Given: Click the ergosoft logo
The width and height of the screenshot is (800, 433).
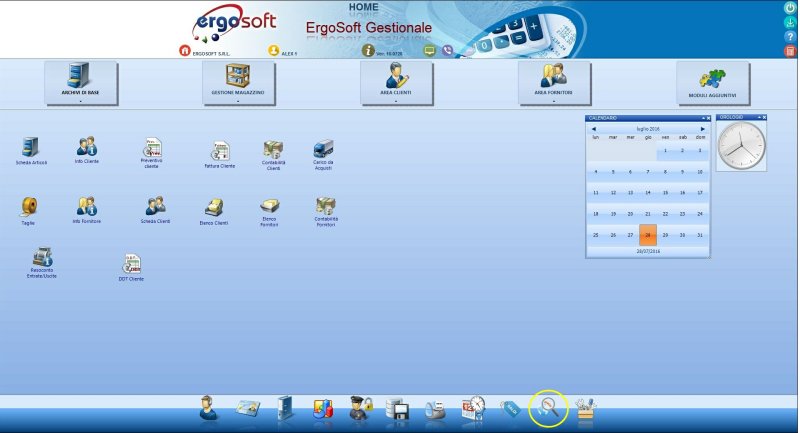Looking at the screenshot, I should [x=235, y=22].
